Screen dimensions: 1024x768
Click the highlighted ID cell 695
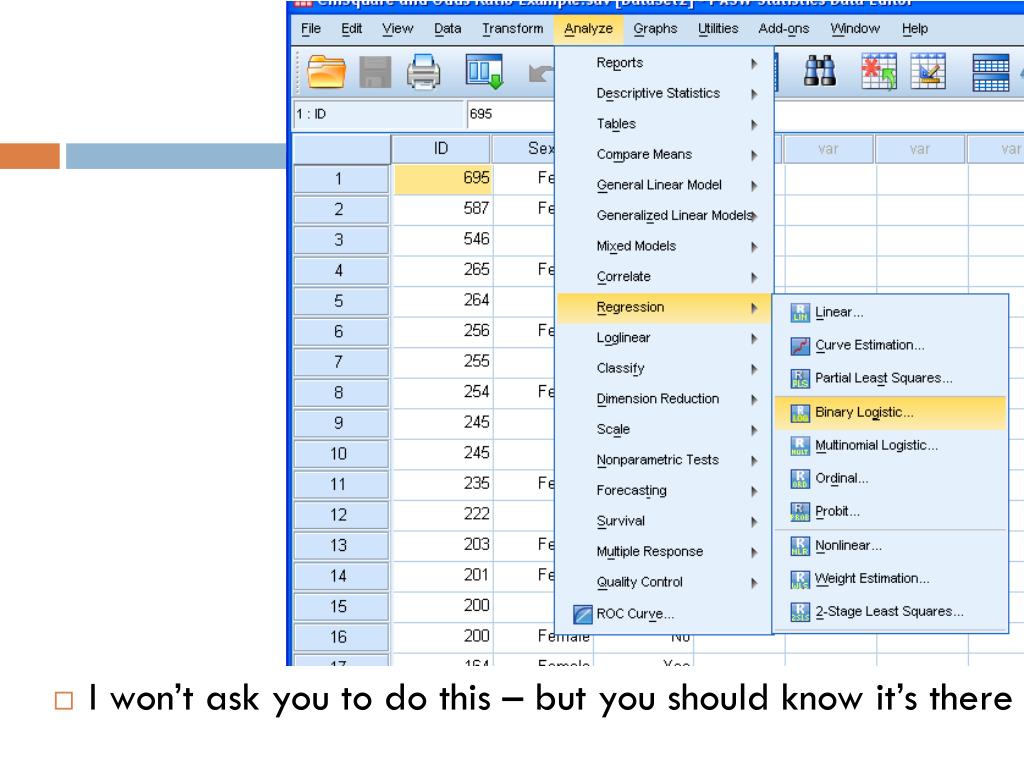[x=443, y=178]
